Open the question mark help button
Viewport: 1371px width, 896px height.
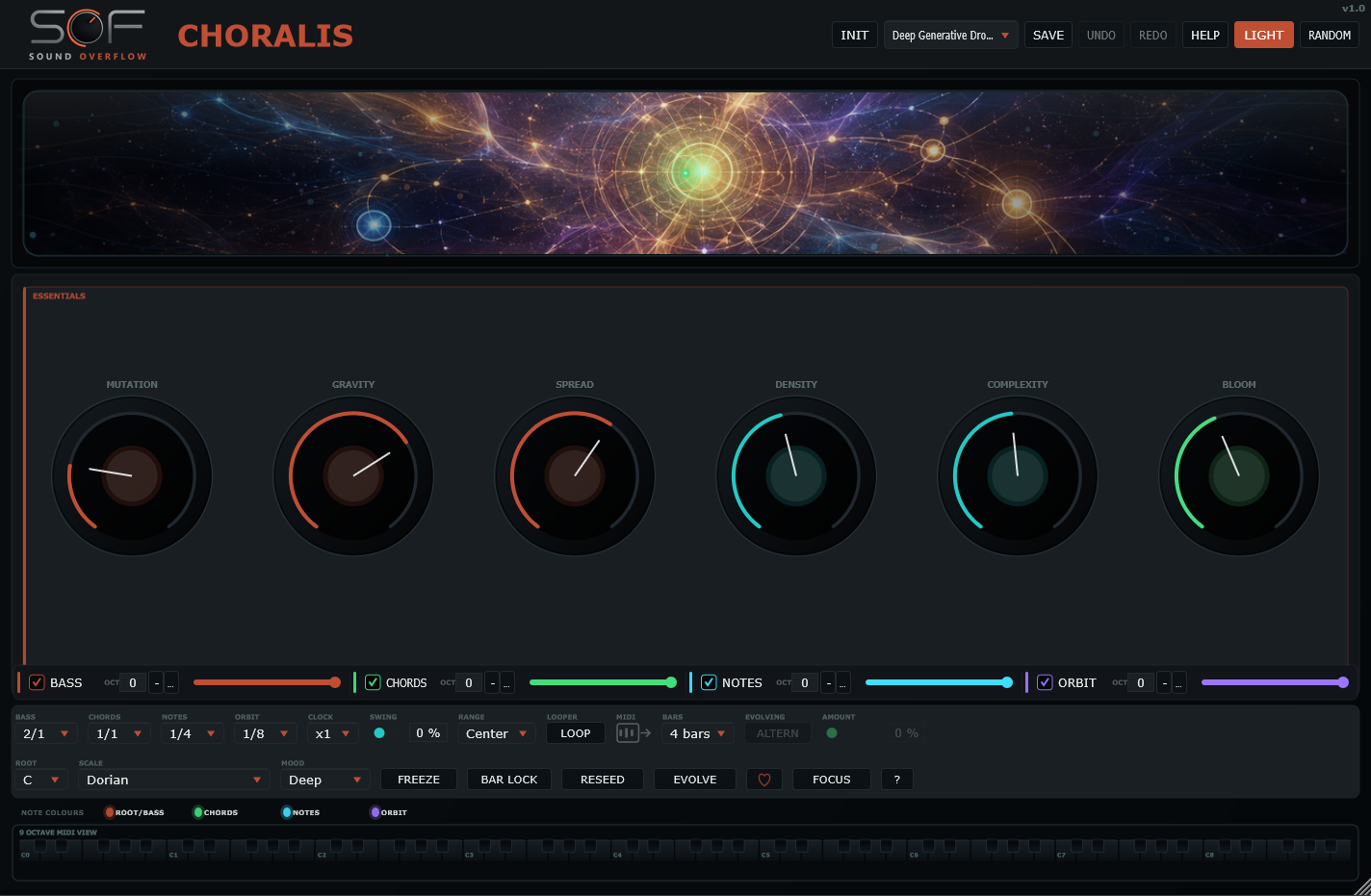[x=897, y=780]
